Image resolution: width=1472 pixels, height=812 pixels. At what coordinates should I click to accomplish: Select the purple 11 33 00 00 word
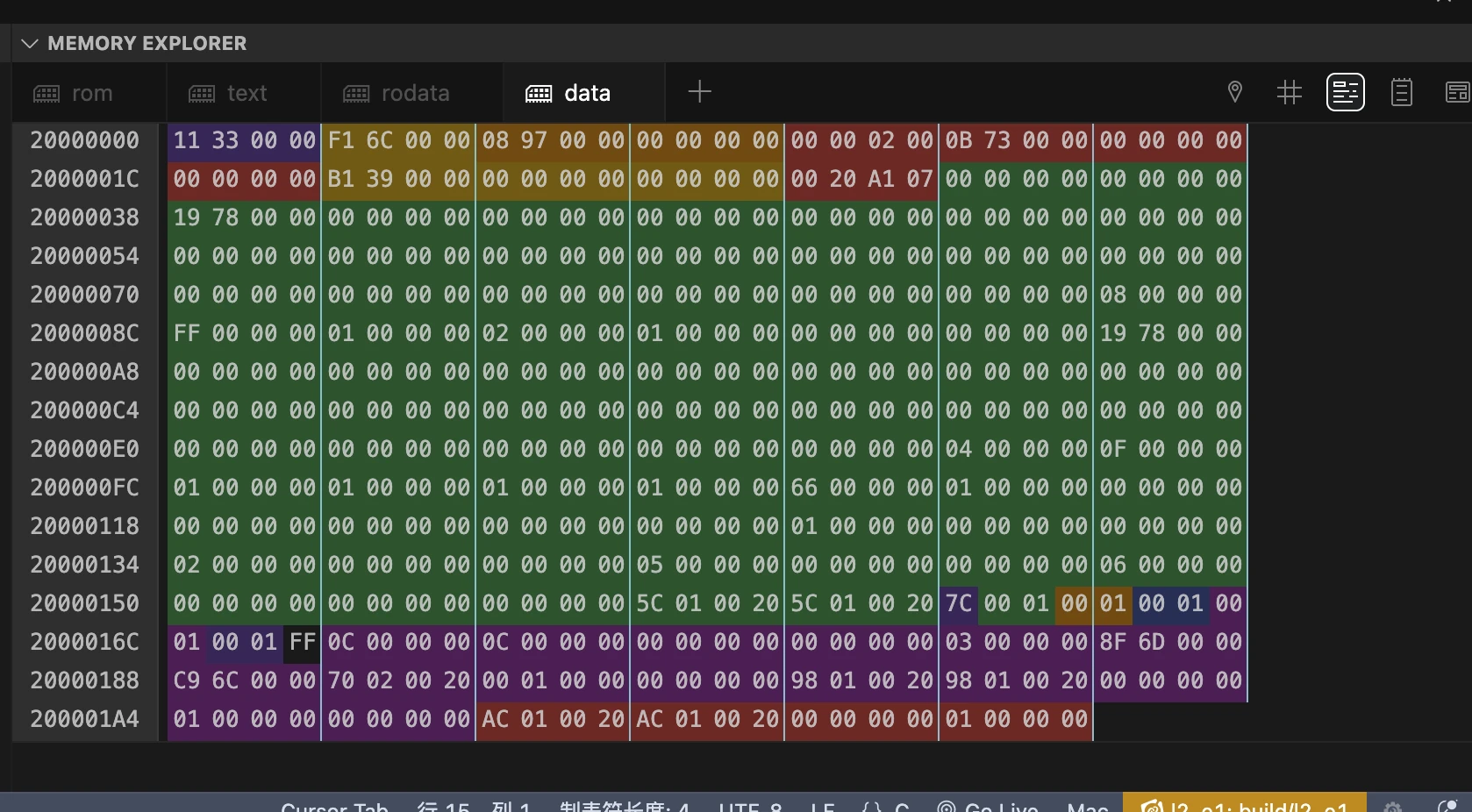point(244,140)
